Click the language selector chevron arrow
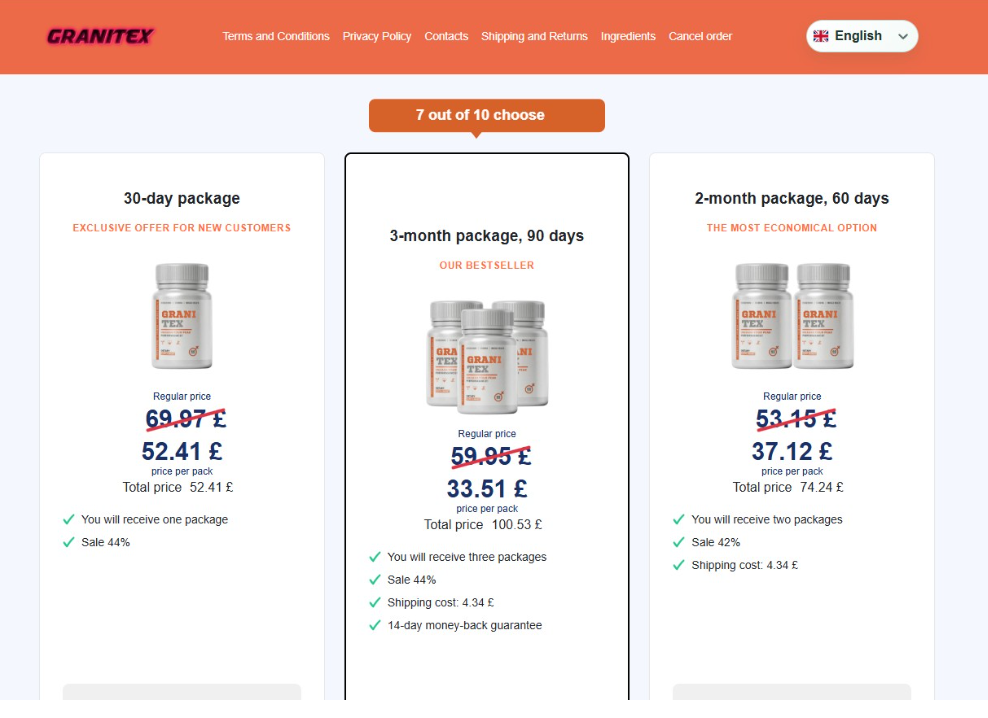Screen dimensions: 988x718 [903, 37]
